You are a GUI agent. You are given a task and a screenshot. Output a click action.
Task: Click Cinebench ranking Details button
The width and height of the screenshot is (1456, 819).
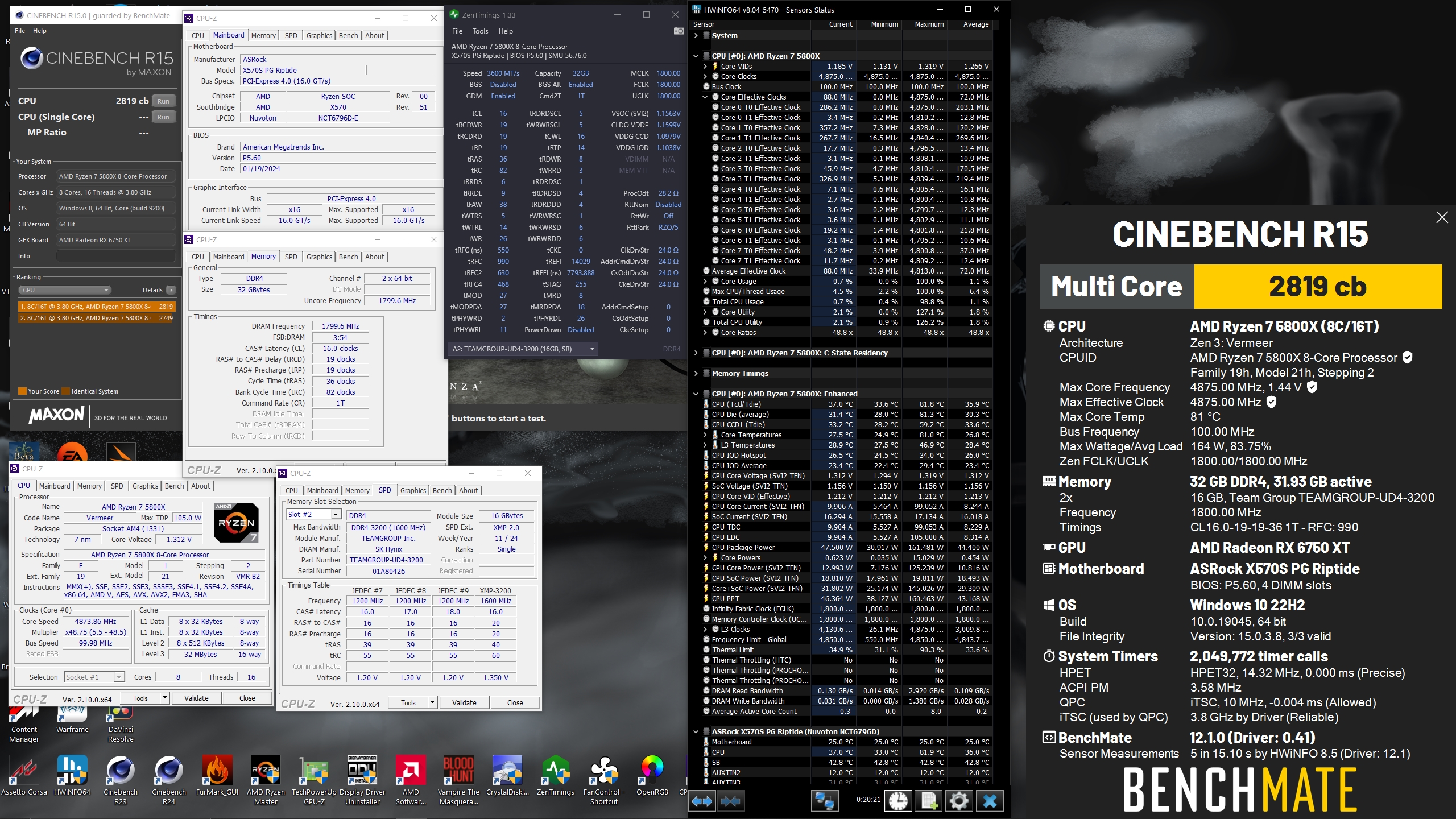click(x=171, y=290)
